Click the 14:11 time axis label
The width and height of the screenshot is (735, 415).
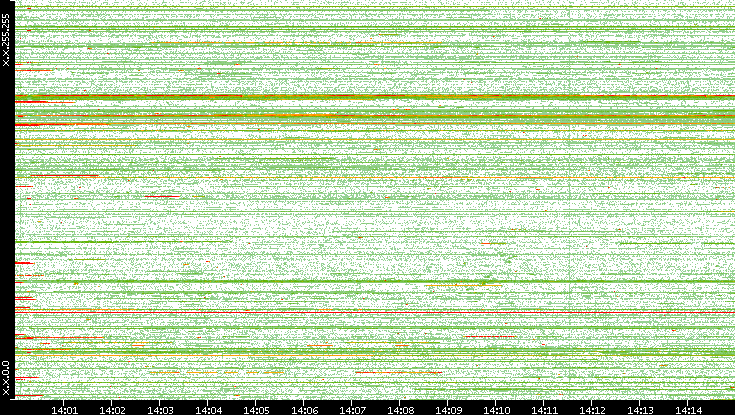[544, 410]
